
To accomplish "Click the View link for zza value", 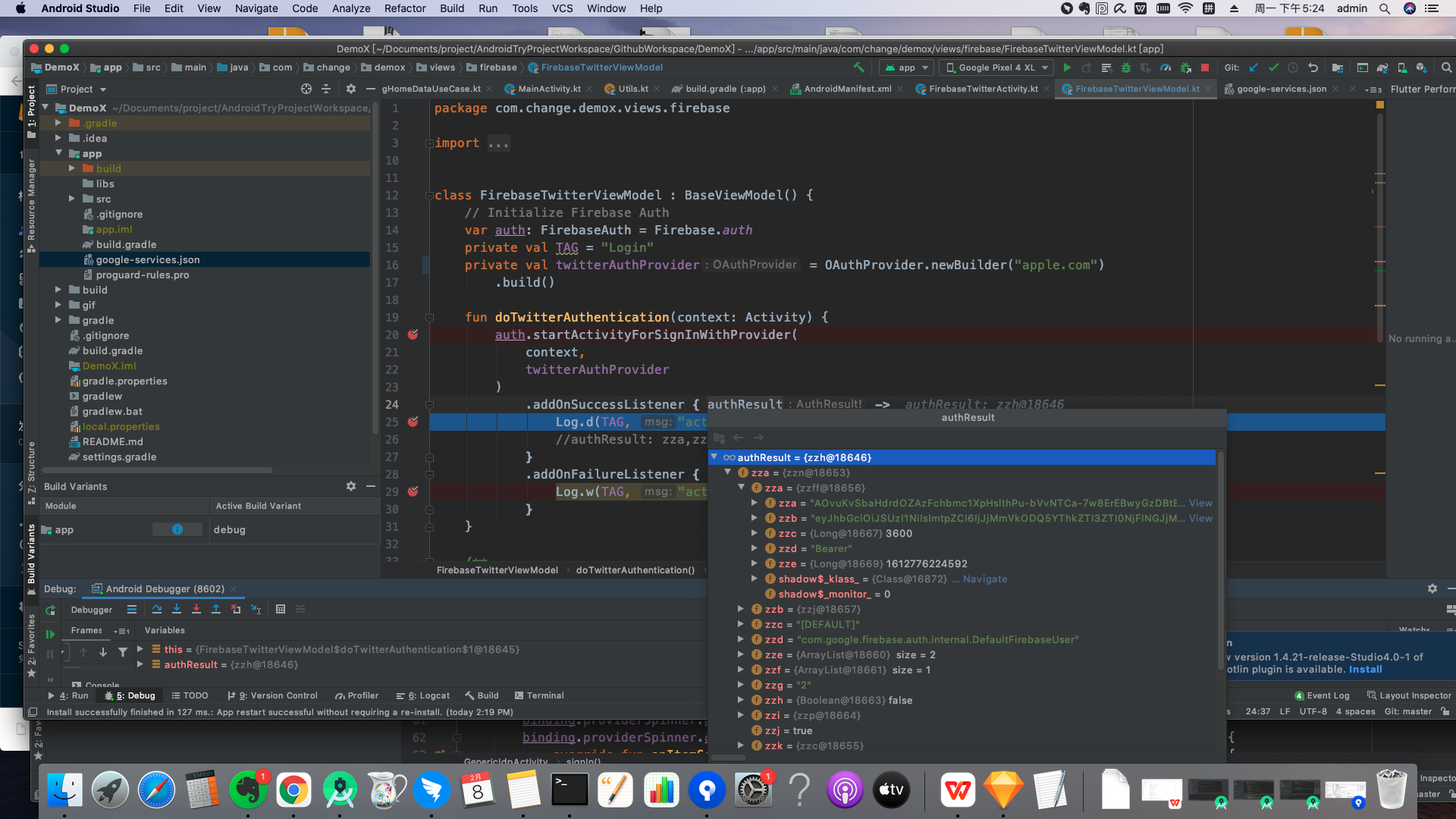I will 1200,503.
